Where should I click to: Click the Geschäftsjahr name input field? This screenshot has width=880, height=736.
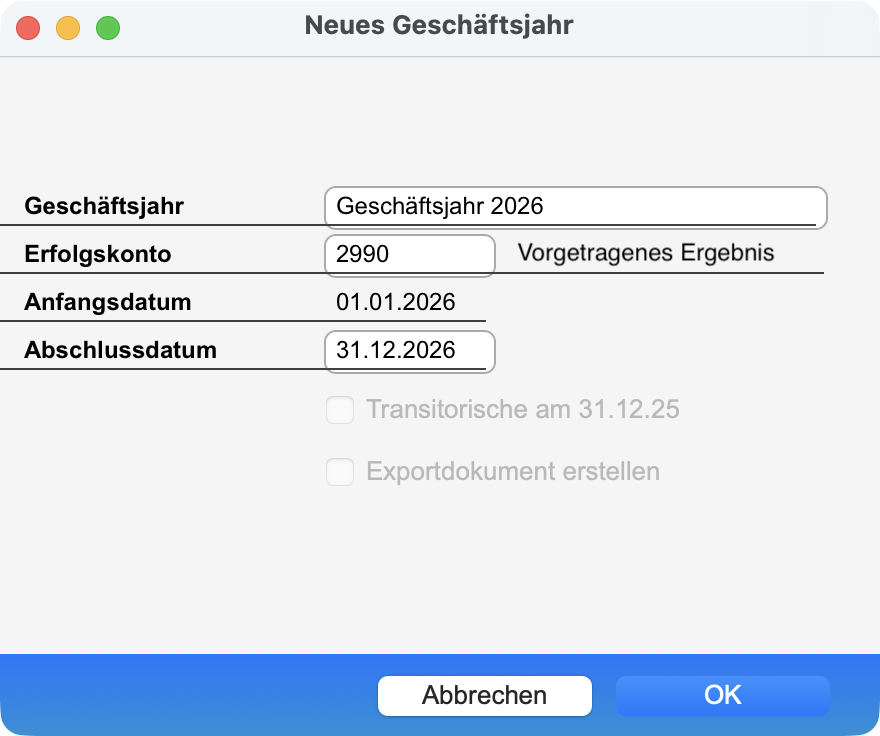[575, 207]
